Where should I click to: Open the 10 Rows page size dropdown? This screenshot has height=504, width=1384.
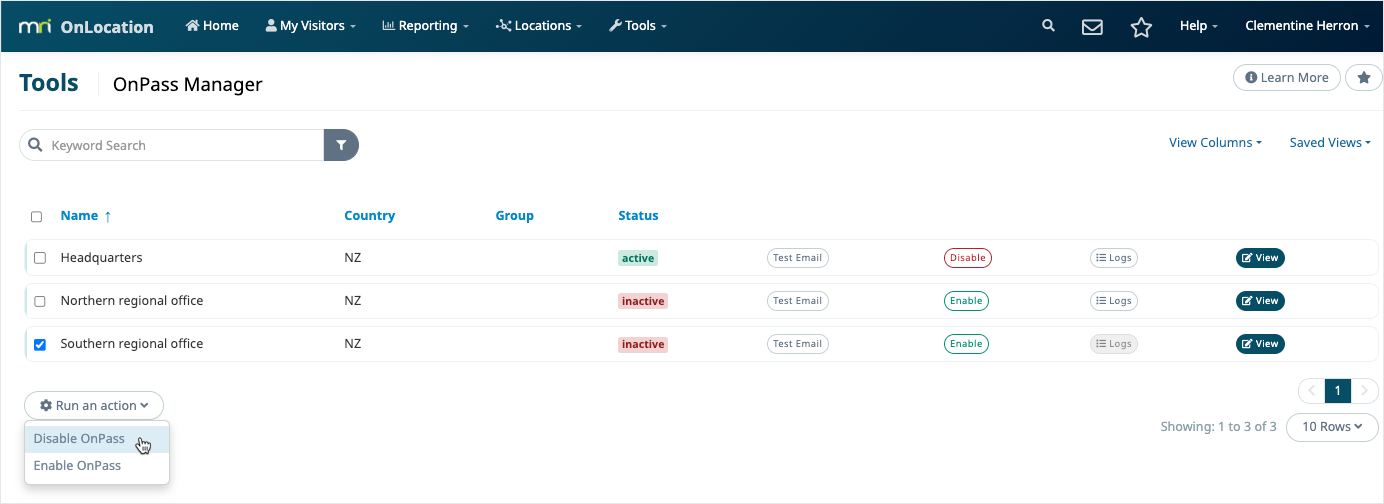[x=1332, y=427]
